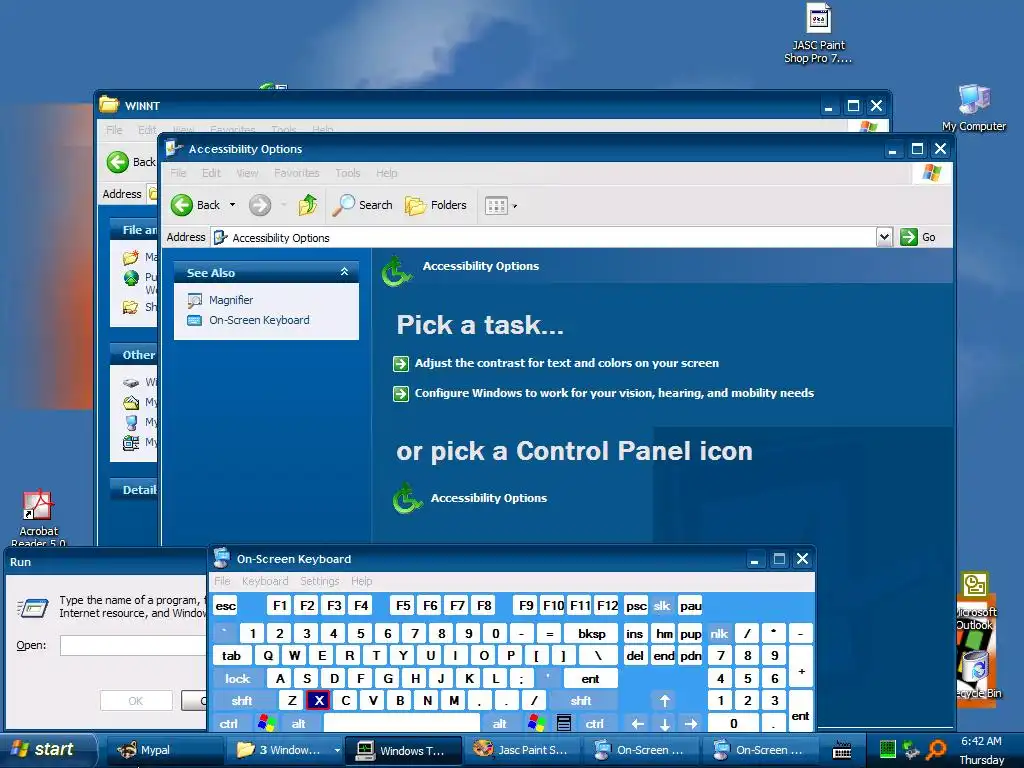Open the JASC Paint Shop Pro desktop icon
The width and height of the screenshot is (1024, 768).
[x=818, y=33]
